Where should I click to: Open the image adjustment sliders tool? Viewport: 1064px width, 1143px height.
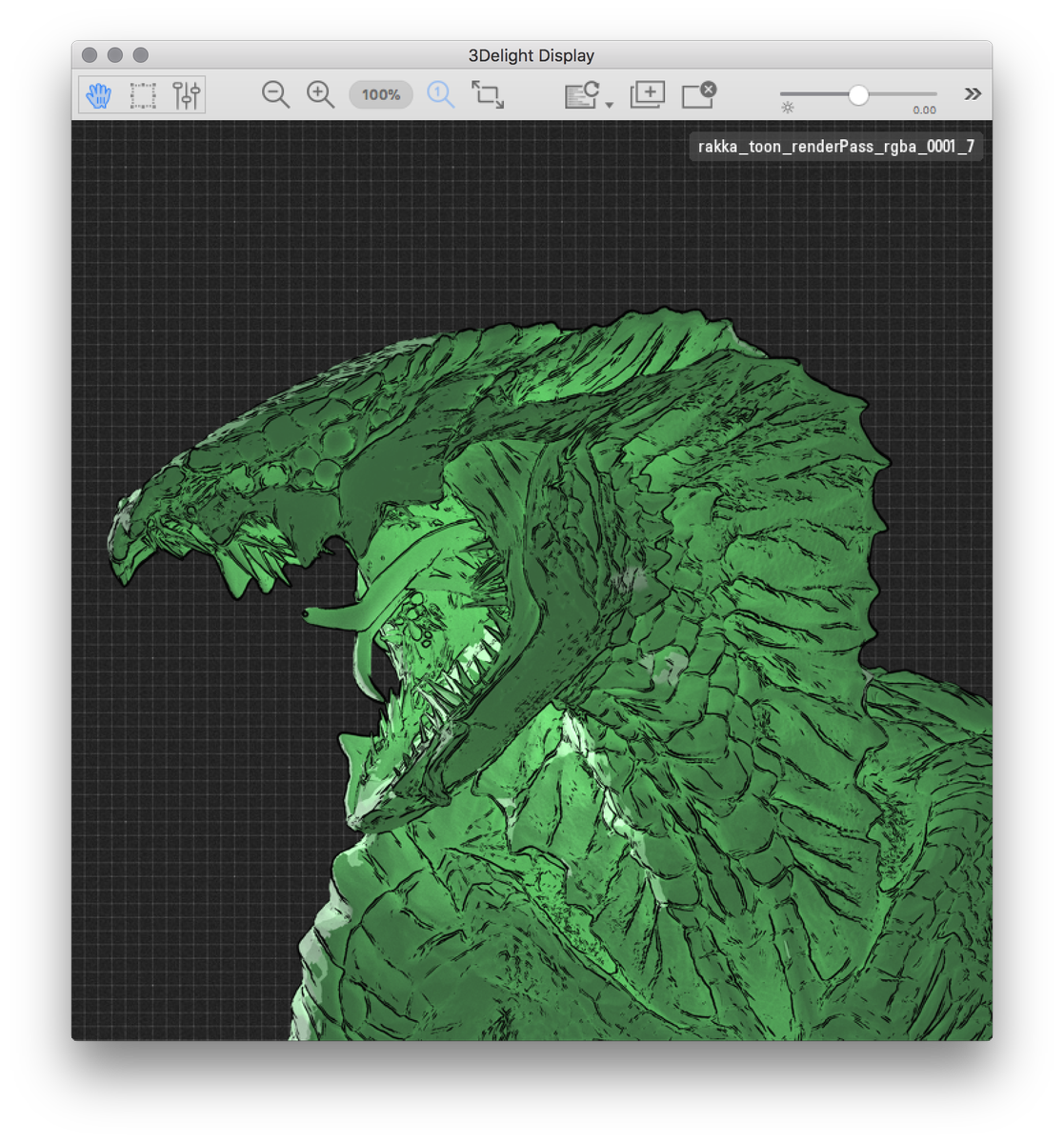(x=187, y=94)
